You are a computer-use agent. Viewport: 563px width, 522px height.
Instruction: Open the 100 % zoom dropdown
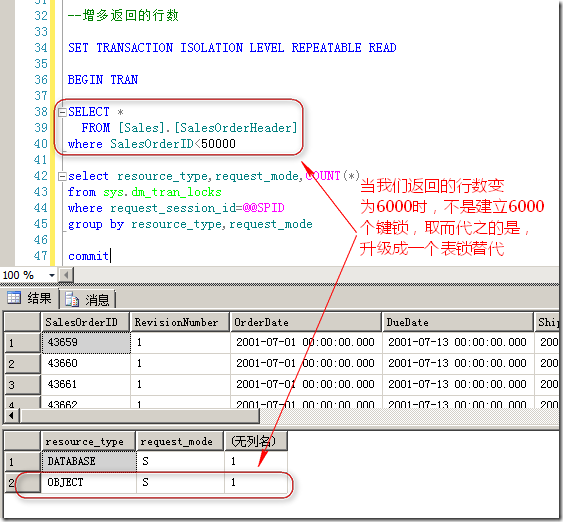[52, 275]
